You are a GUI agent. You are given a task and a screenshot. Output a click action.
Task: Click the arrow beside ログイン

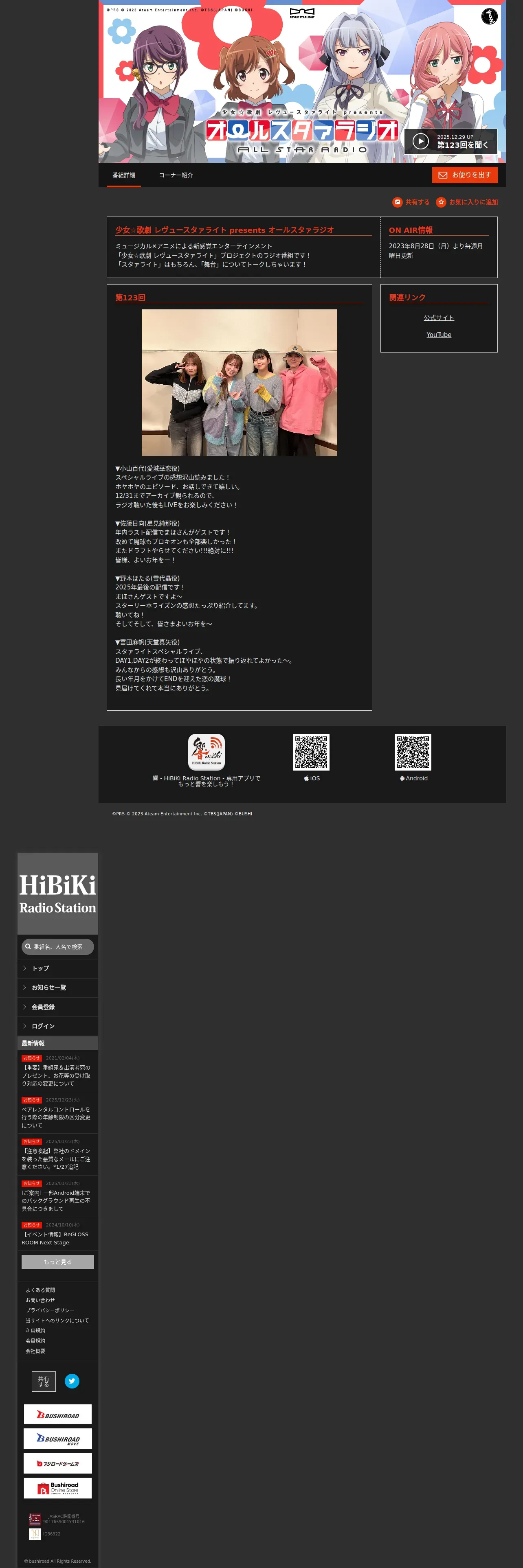pos(24,1026)
